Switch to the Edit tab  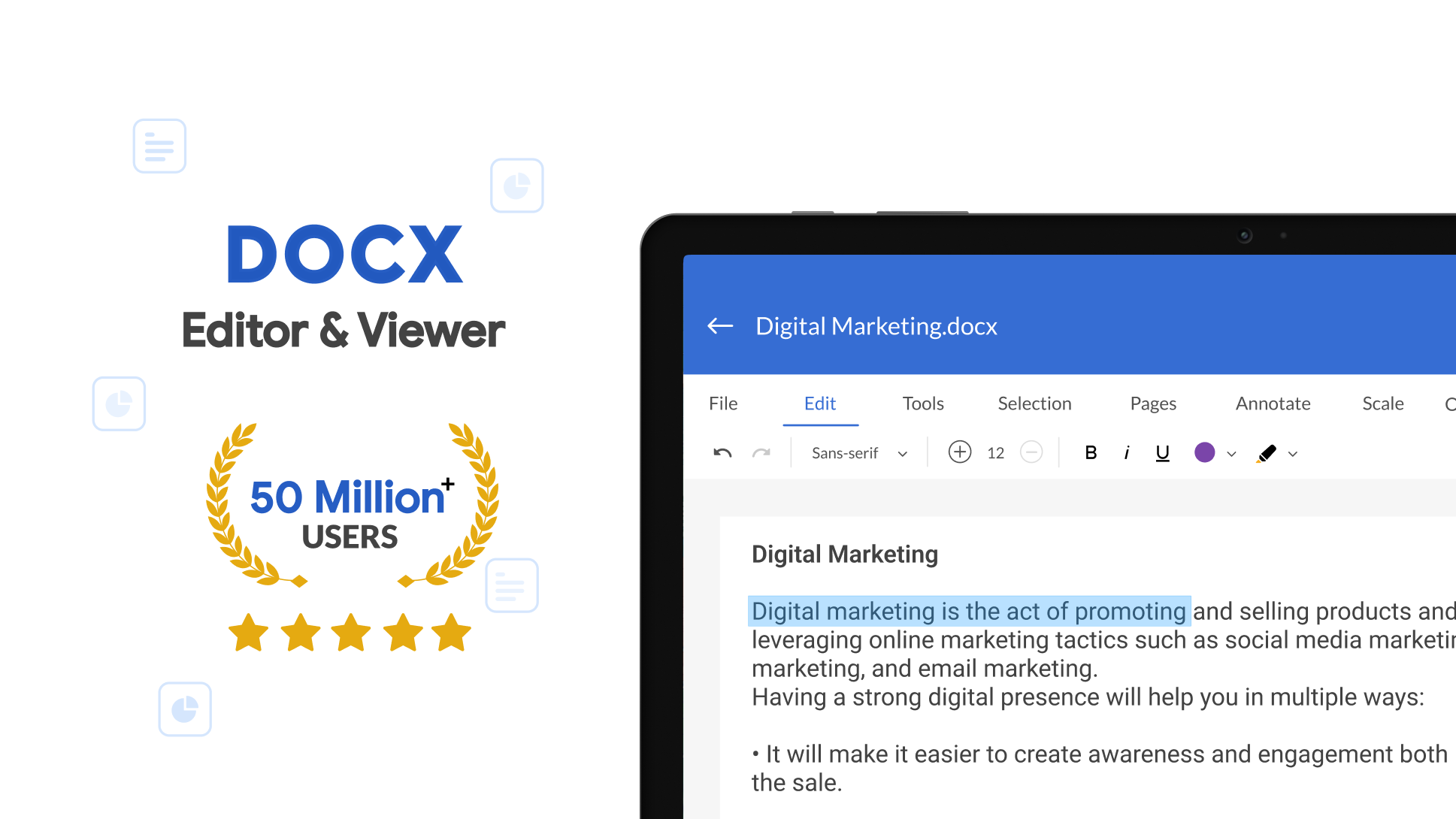pyautogui.click(x=820, y=403)
